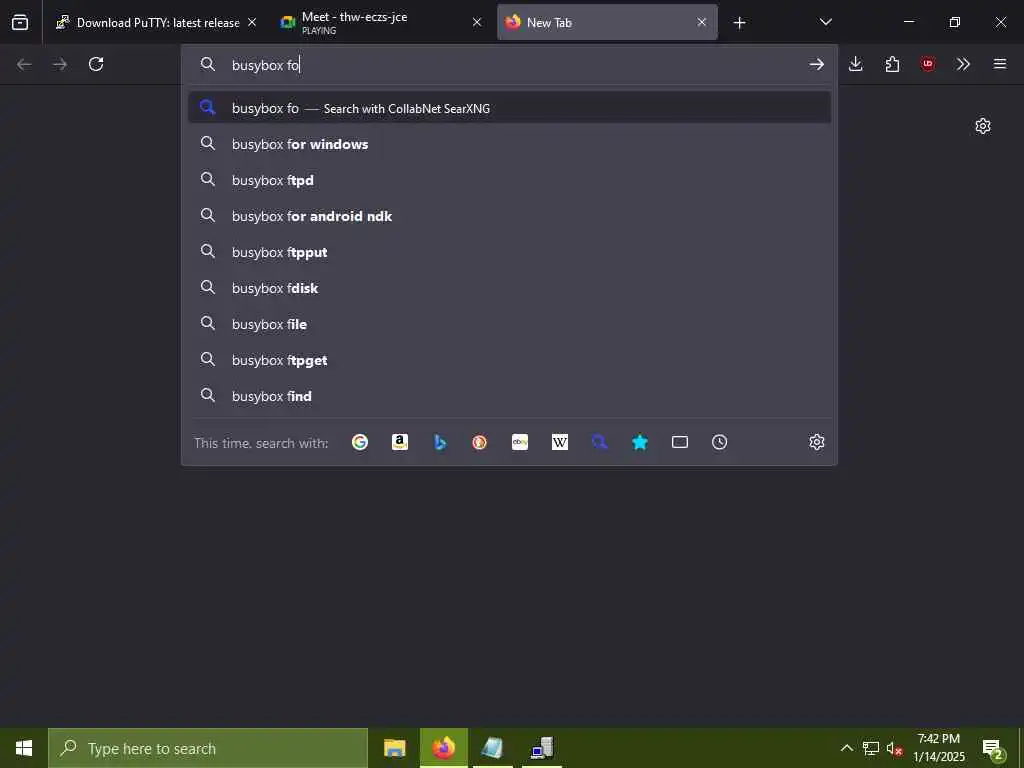Reload the current page
This screenshot has width=1024, height=768.
point(96,64)
